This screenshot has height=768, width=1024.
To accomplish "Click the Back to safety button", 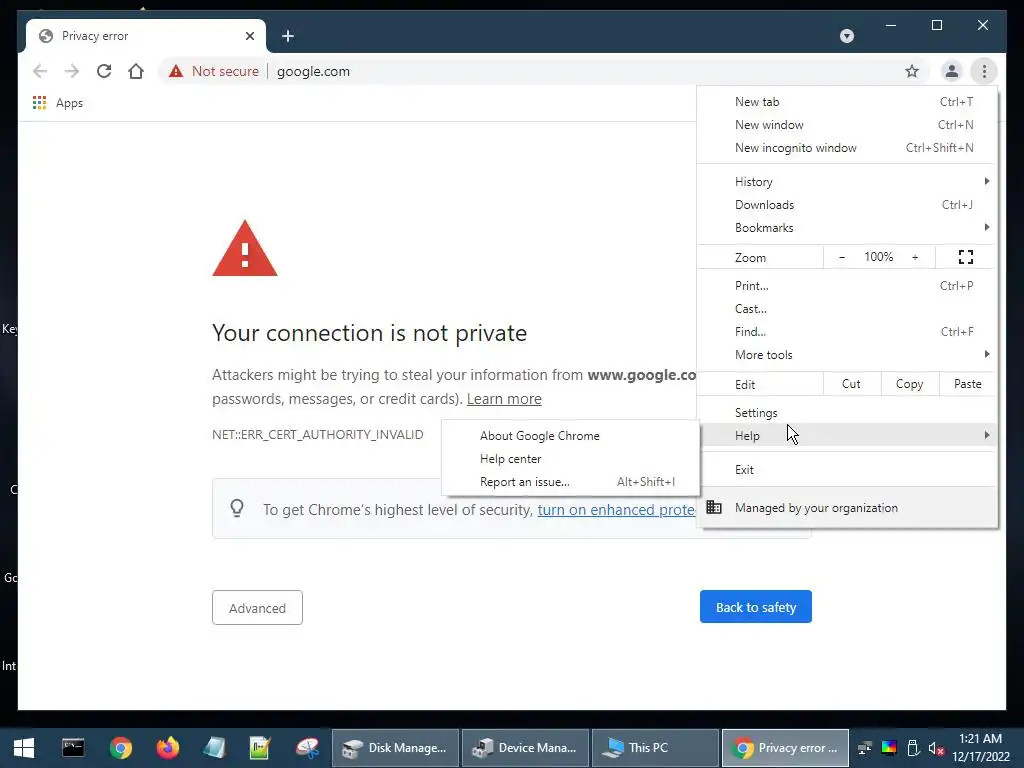I will coord(756,607).
